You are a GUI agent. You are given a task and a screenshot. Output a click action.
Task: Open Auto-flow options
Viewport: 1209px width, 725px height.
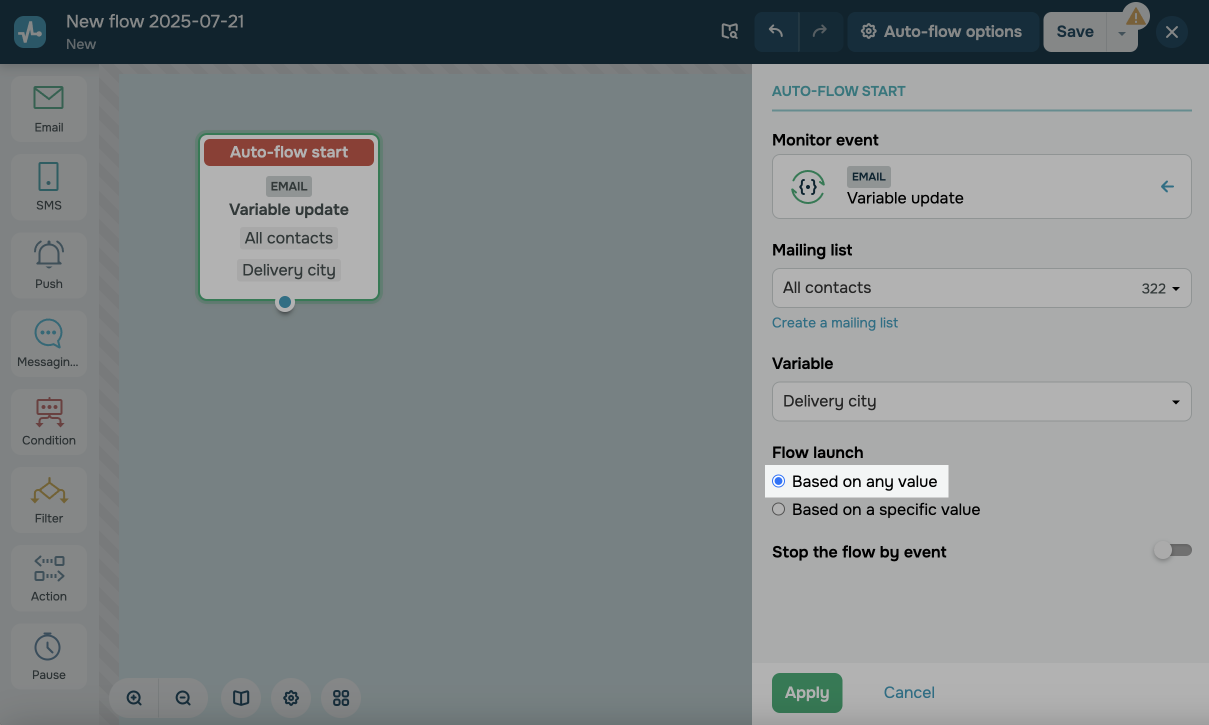click(941, 32)
